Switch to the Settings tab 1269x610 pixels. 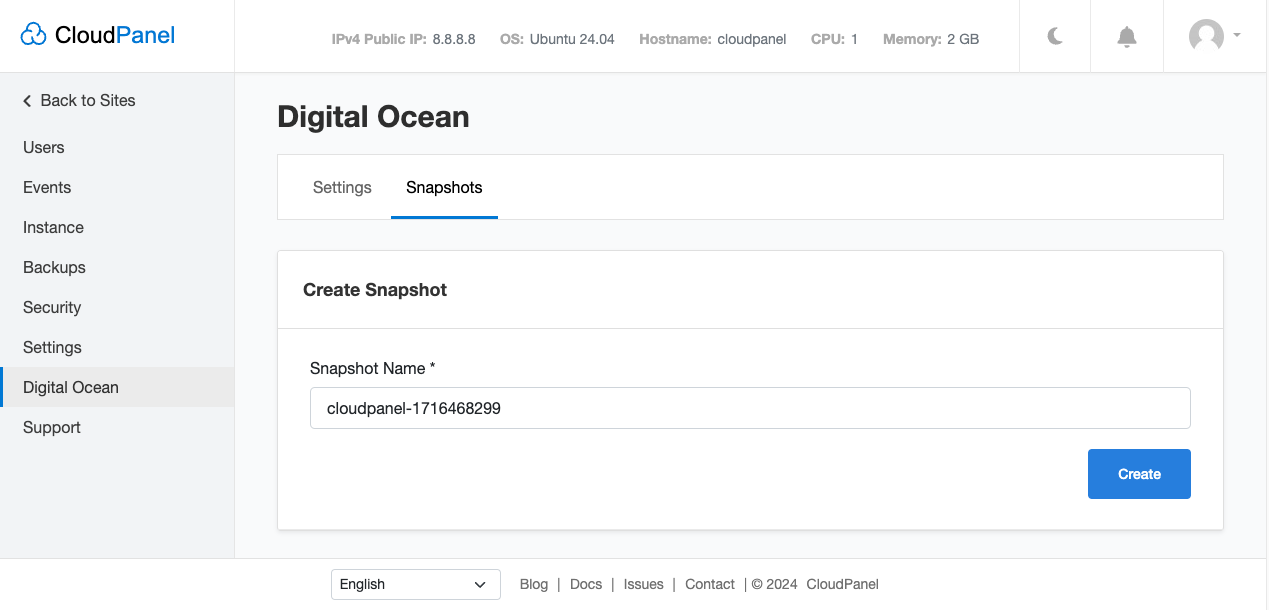[x=342, y=187]
